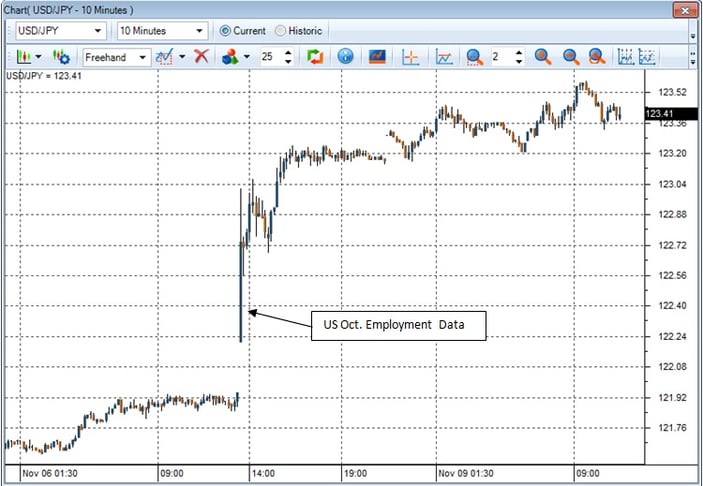Click the 25 numeric input field

pos(272,57)
